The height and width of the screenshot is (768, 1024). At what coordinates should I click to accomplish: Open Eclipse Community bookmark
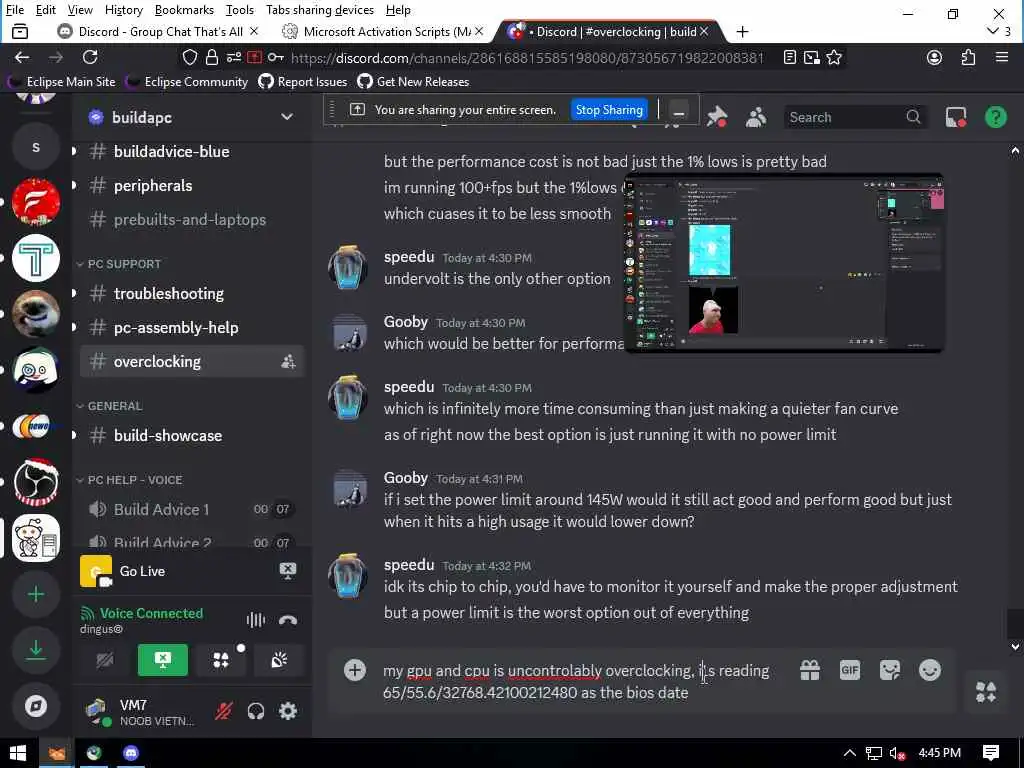pos(187,82)
